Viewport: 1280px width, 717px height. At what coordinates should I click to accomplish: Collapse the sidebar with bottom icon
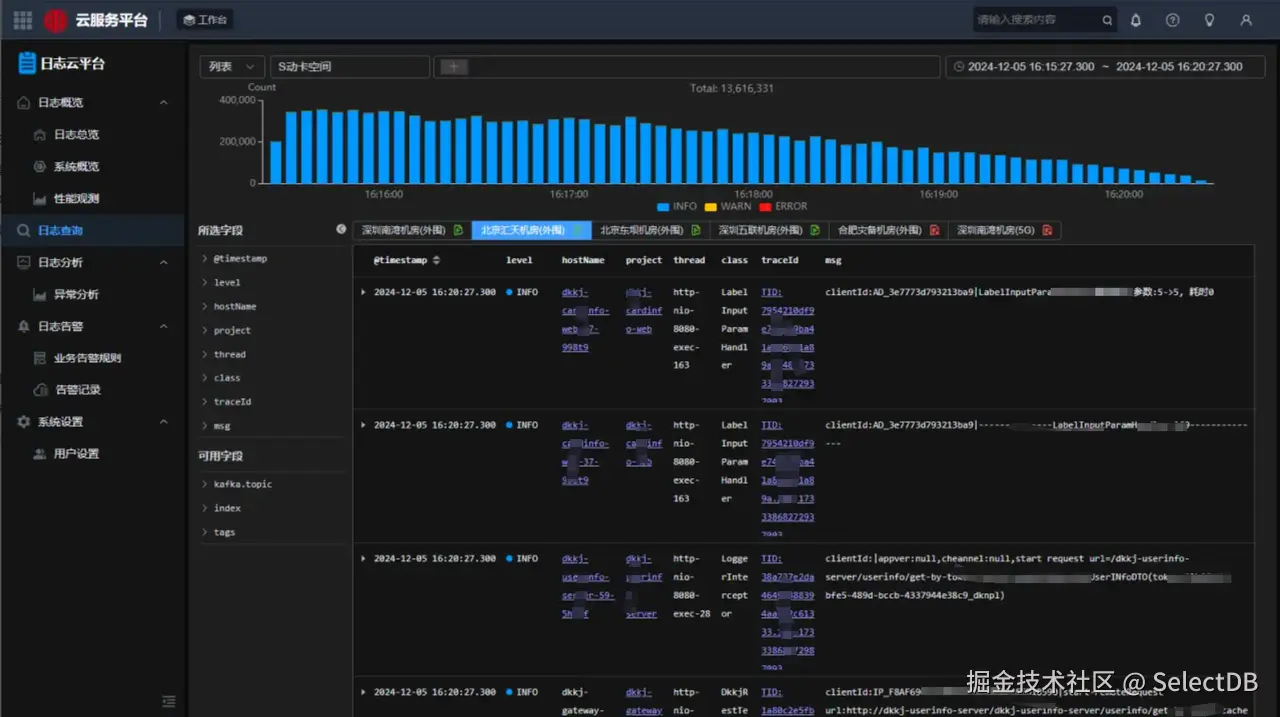(169, 702)
